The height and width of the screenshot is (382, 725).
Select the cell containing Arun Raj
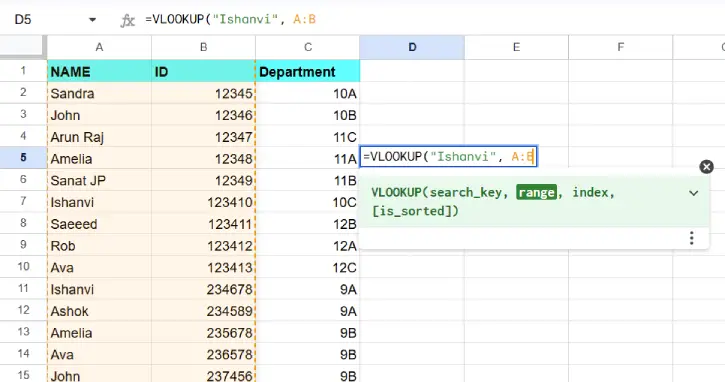coord(99,137)
